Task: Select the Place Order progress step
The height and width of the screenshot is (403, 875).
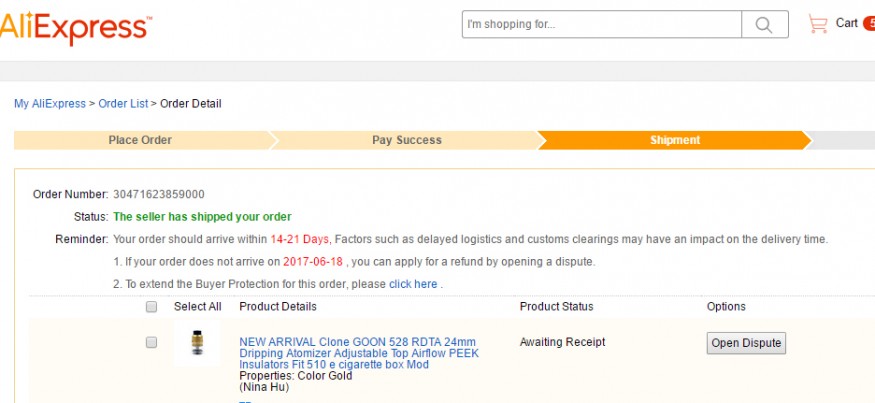Action: tap(140, 140)
